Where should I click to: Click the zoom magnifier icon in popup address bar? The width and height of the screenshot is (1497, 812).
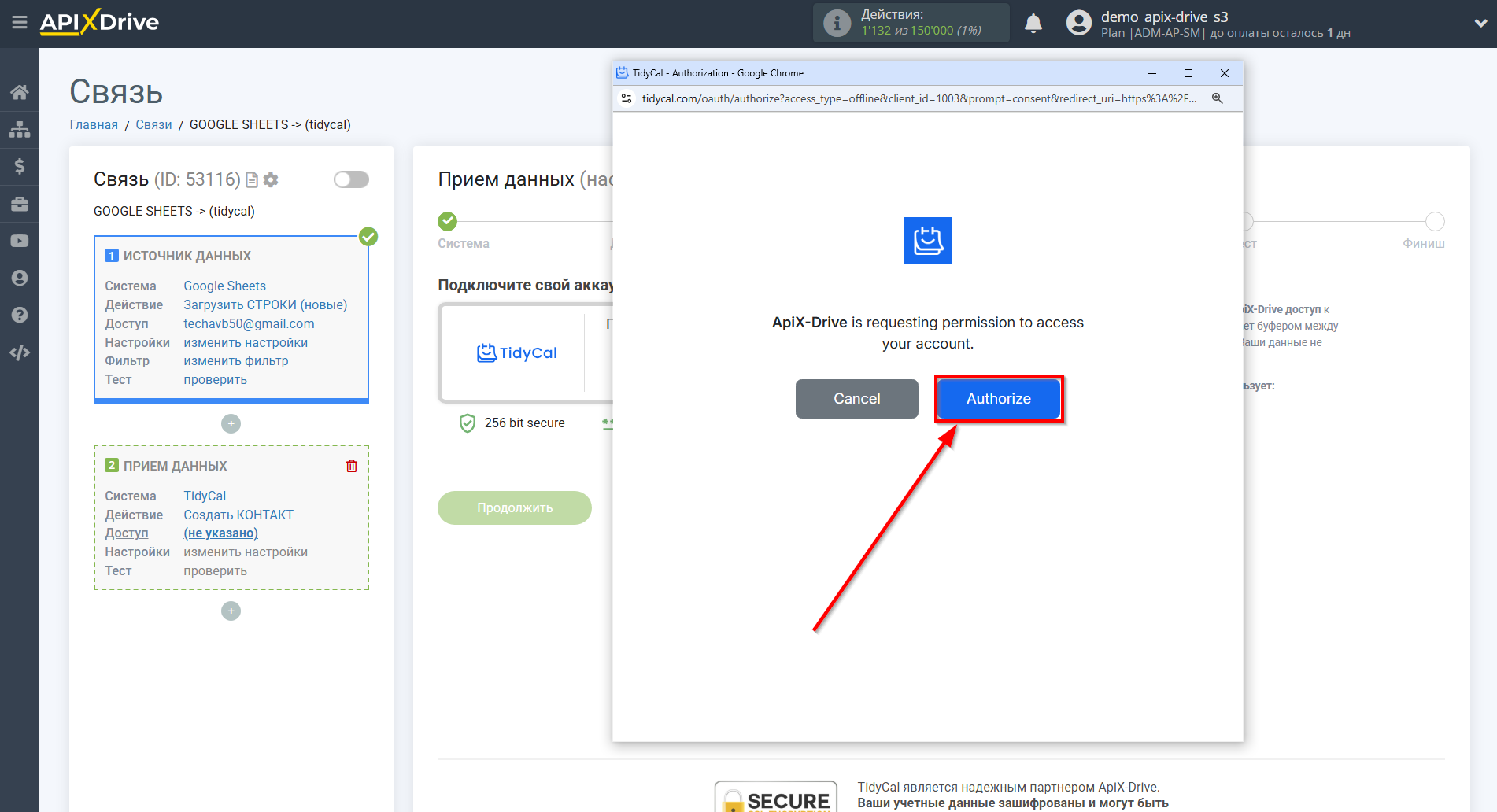[x=1217, y=98]
